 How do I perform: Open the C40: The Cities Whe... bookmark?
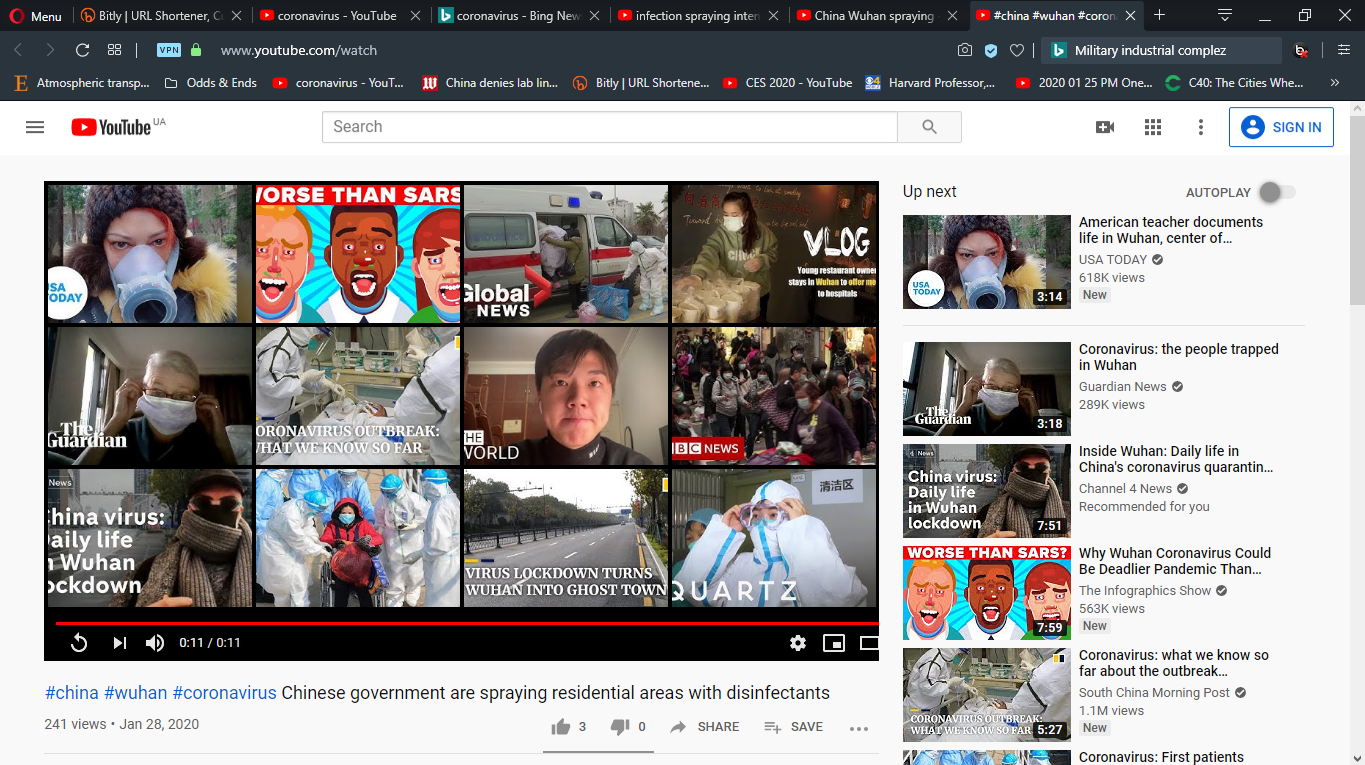point(1235,83)
